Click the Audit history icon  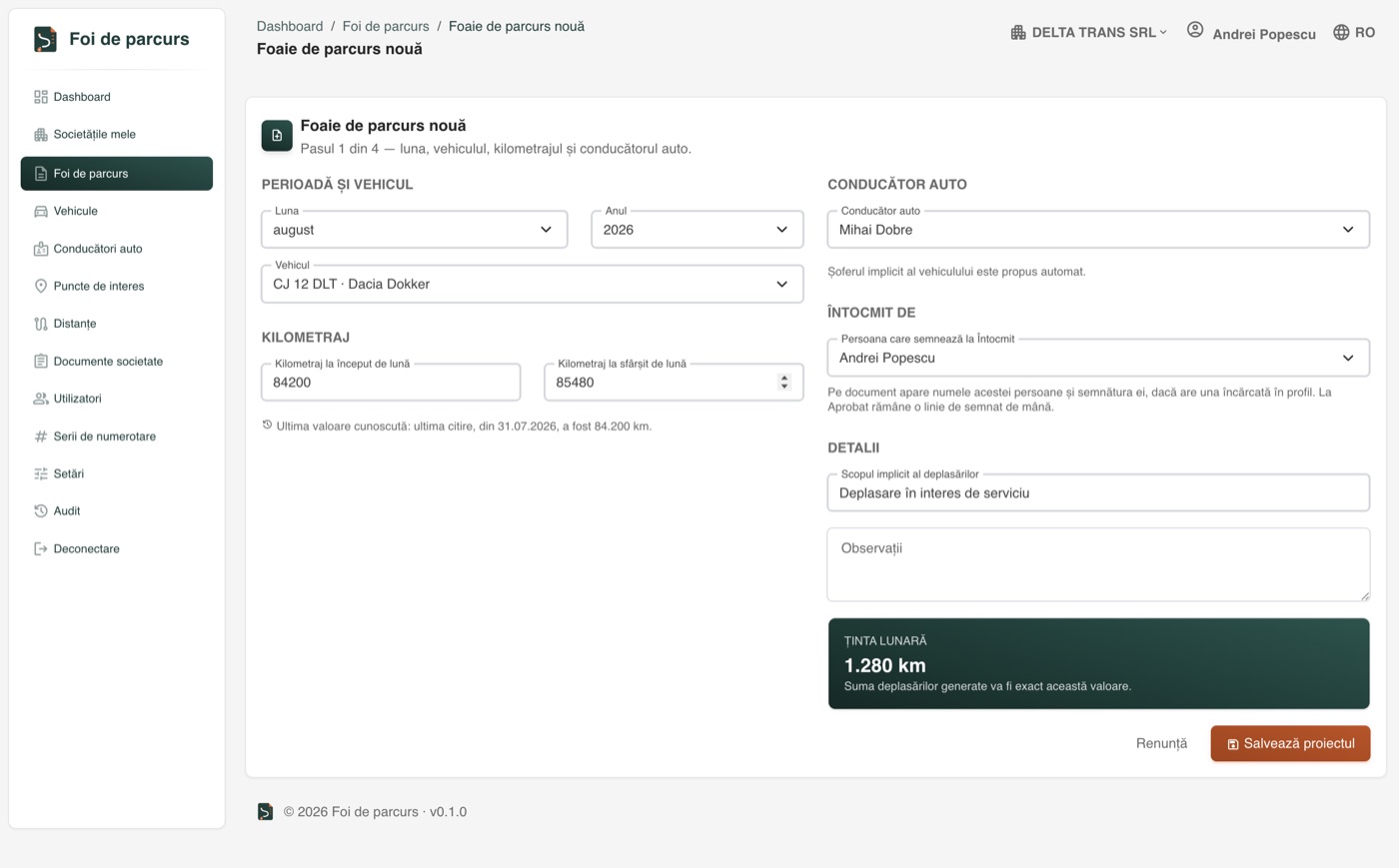coord(41,511)
